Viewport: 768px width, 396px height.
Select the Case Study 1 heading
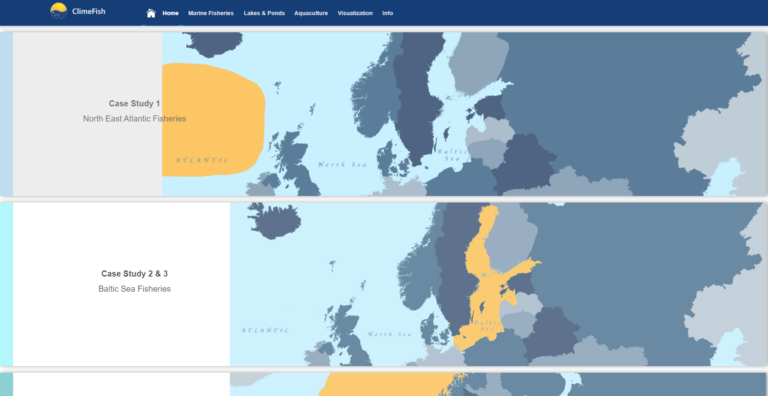(x=134, y=103)
